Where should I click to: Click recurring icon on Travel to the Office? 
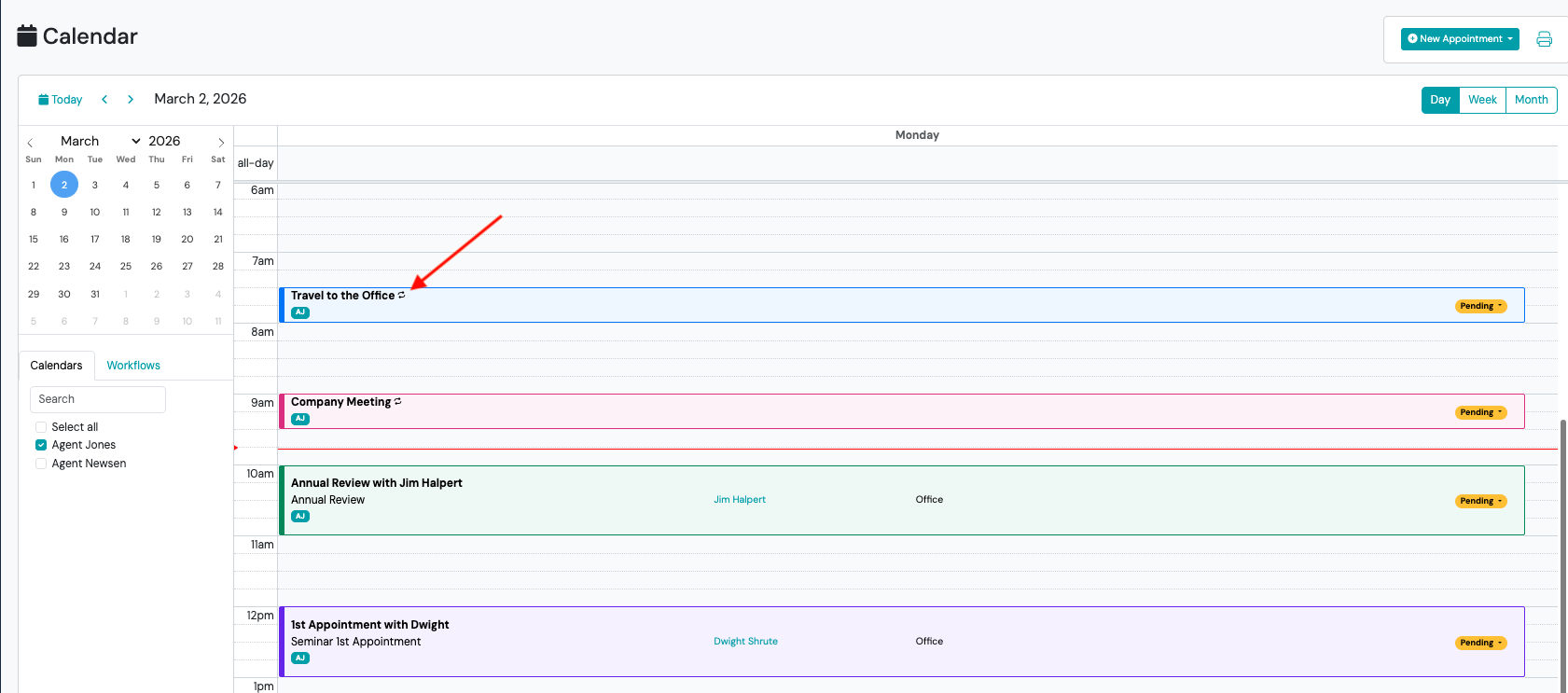point(402,295)
